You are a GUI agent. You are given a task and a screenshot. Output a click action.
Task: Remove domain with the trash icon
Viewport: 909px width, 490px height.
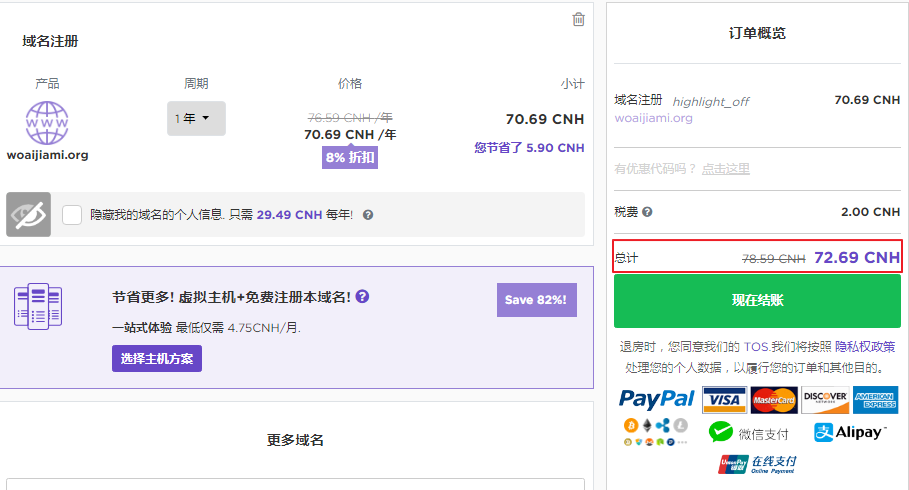[578, 19]
